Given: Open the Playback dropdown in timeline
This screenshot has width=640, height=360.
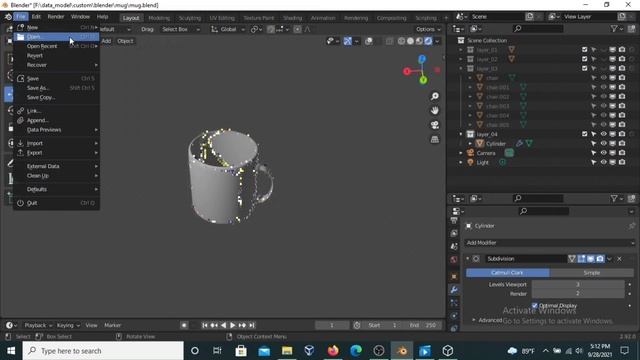Looking at the screenshot, I should point(38,325).
